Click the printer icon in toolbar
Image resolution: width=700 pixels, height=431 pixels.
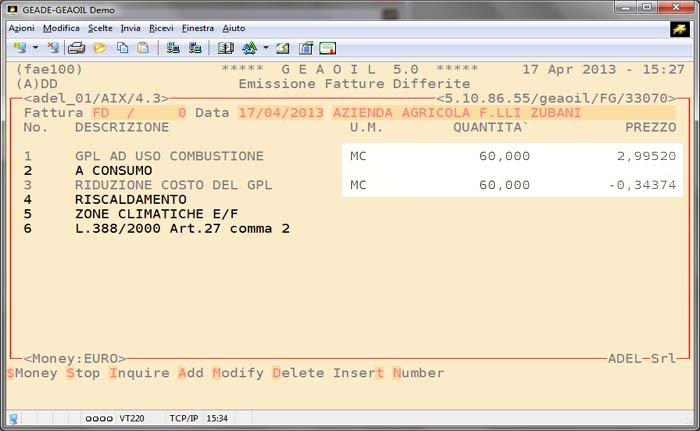(76, 48)
